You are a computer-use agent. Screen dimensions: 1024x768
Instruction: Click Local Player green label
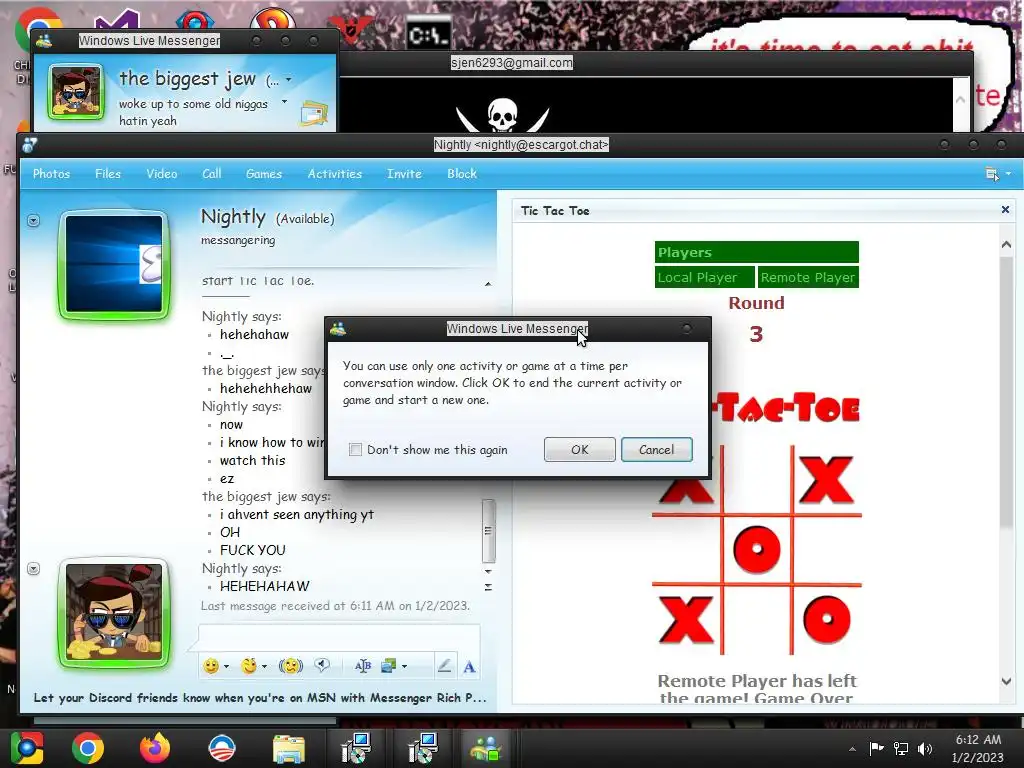[x=705, y=278]
